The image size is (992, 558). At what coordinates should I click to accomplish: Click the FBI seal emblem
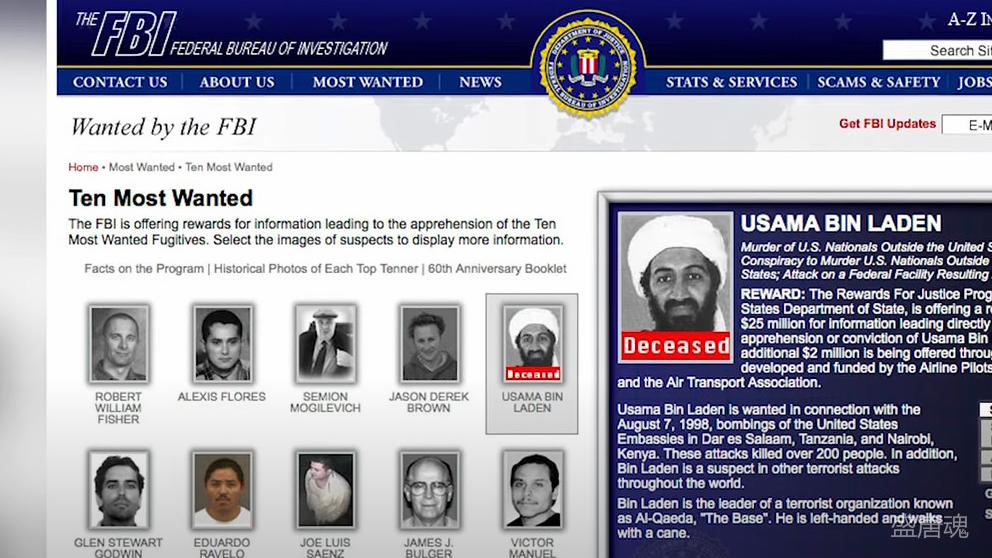[x=588, y=64]
